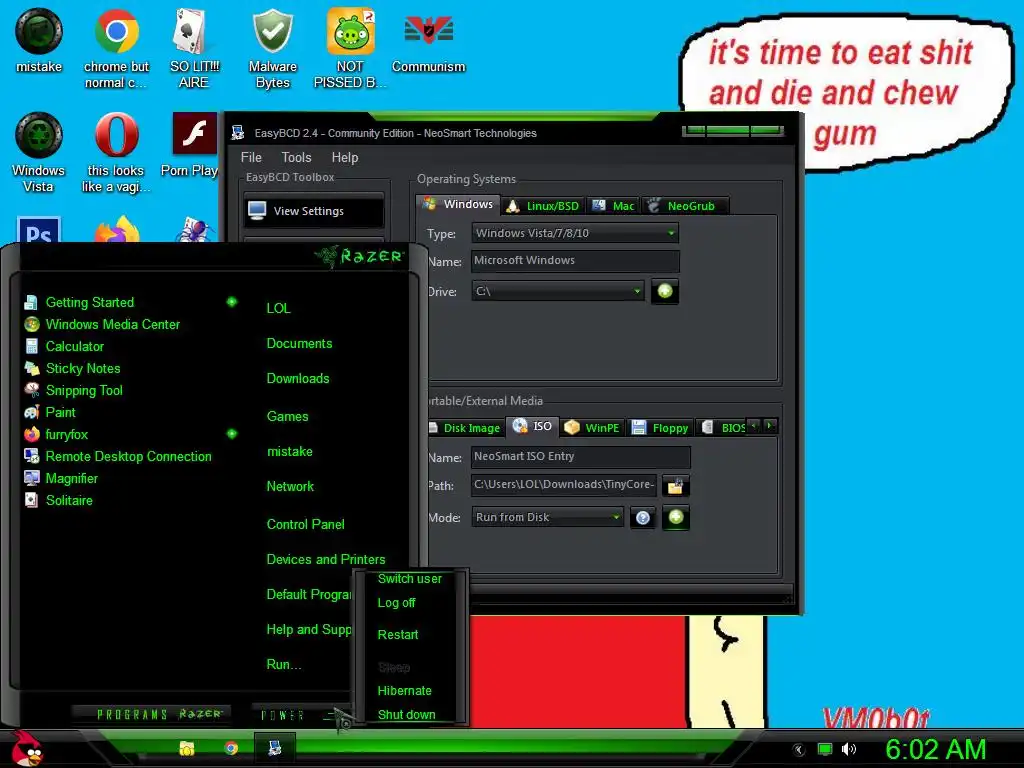Open the Flash Player desktop icon
The height and width of the screenshot is (768, 1024).
click(193, 144)
